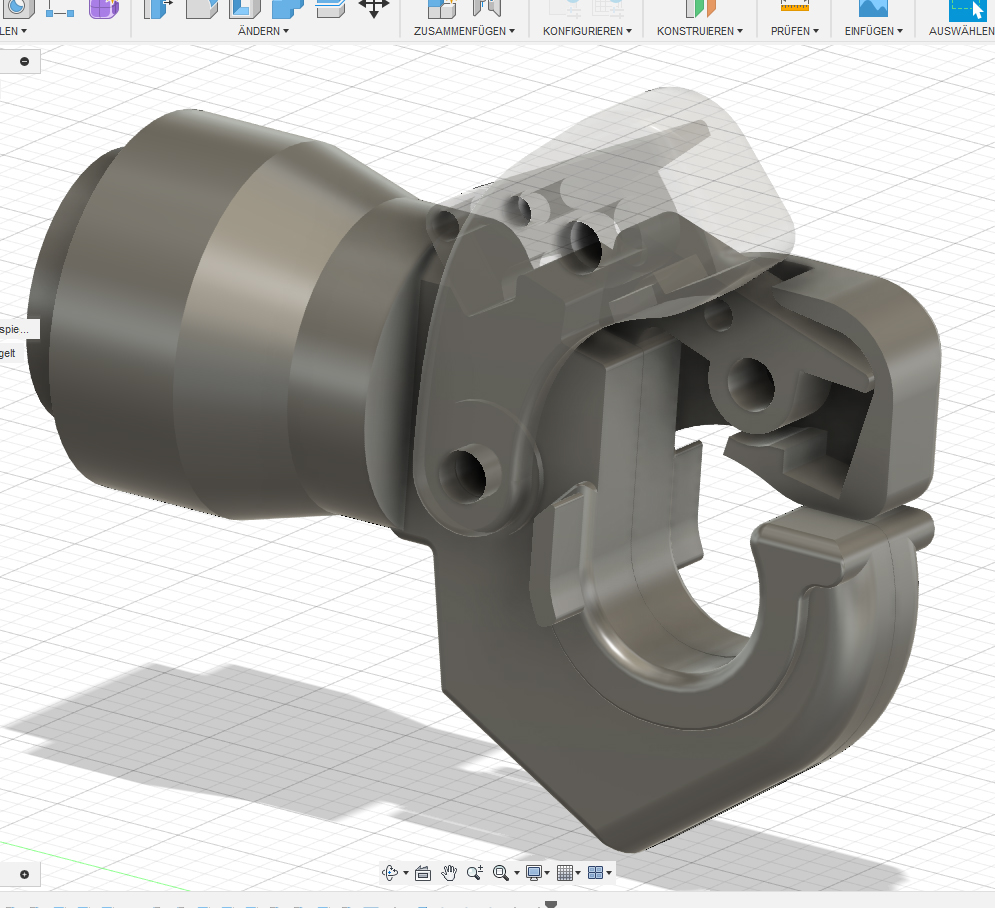
Task: Activate the Orbit navigation tool
Action: [x=390, y=873]
